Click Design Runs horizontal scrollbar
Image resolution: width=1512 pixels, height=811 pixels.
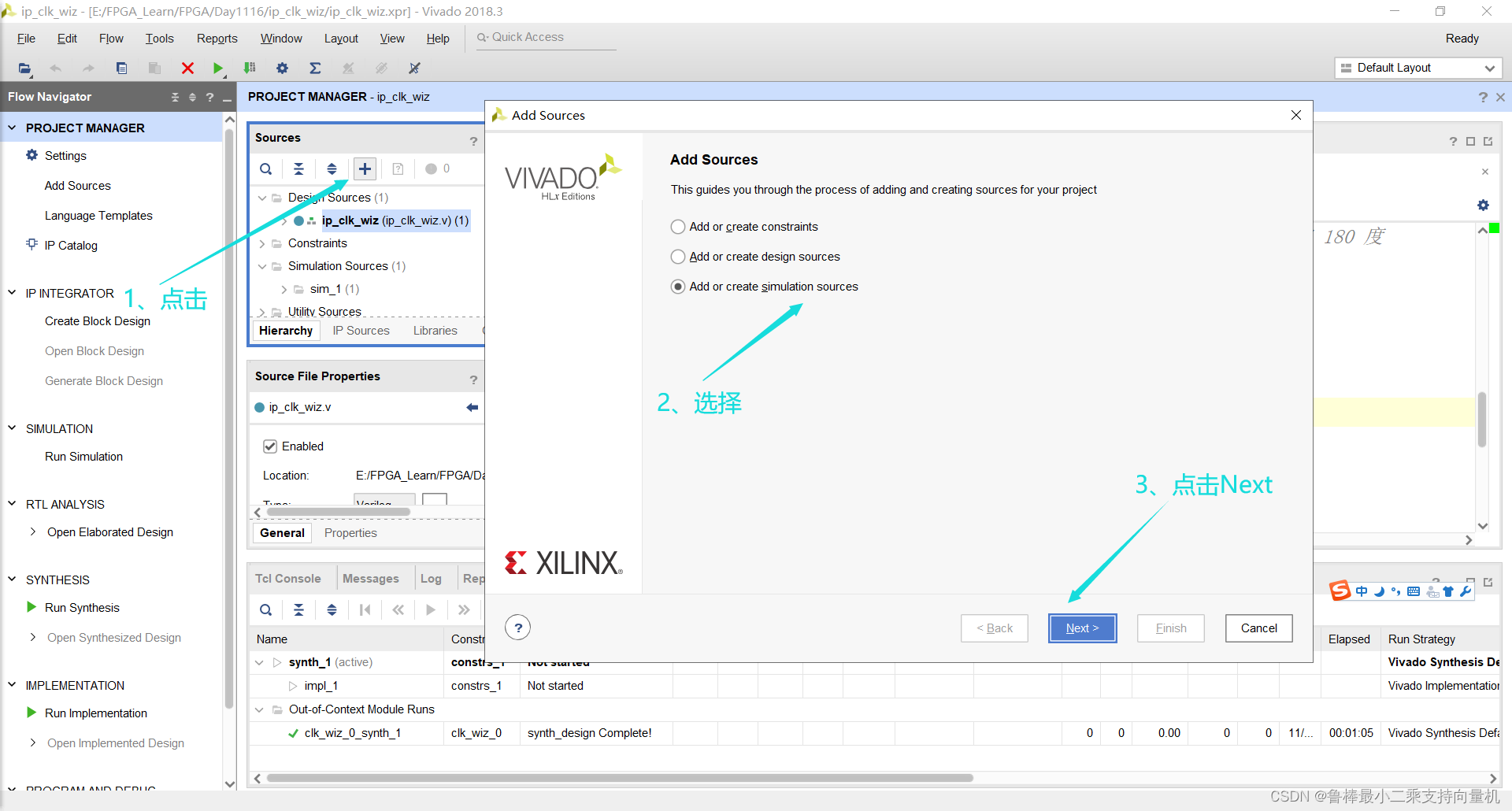coord(619,778)
